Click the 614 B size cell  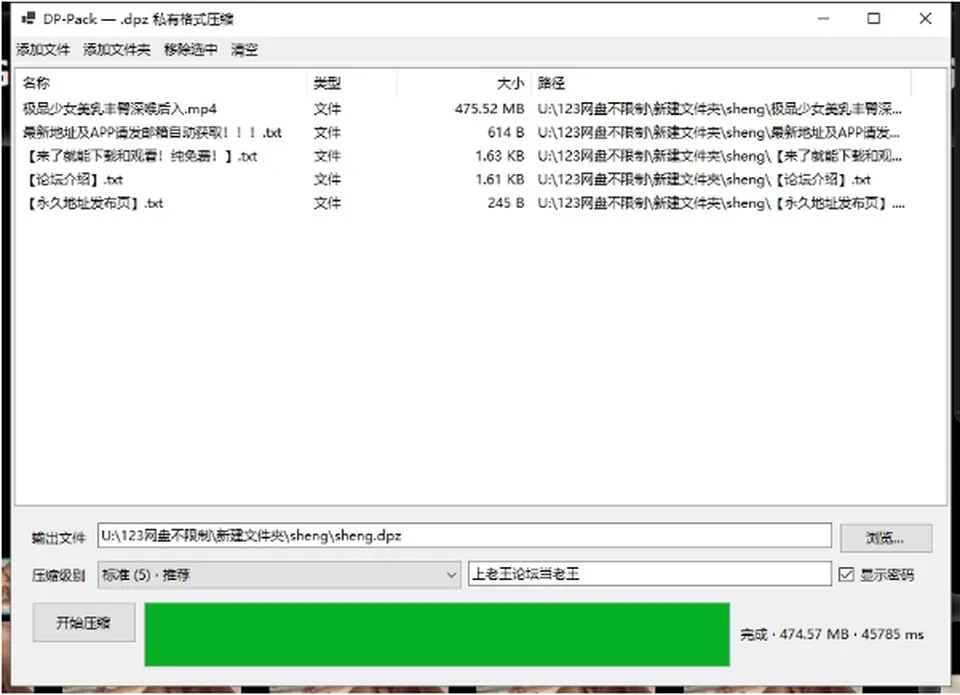pyautogui.click(x=506, y=133)
